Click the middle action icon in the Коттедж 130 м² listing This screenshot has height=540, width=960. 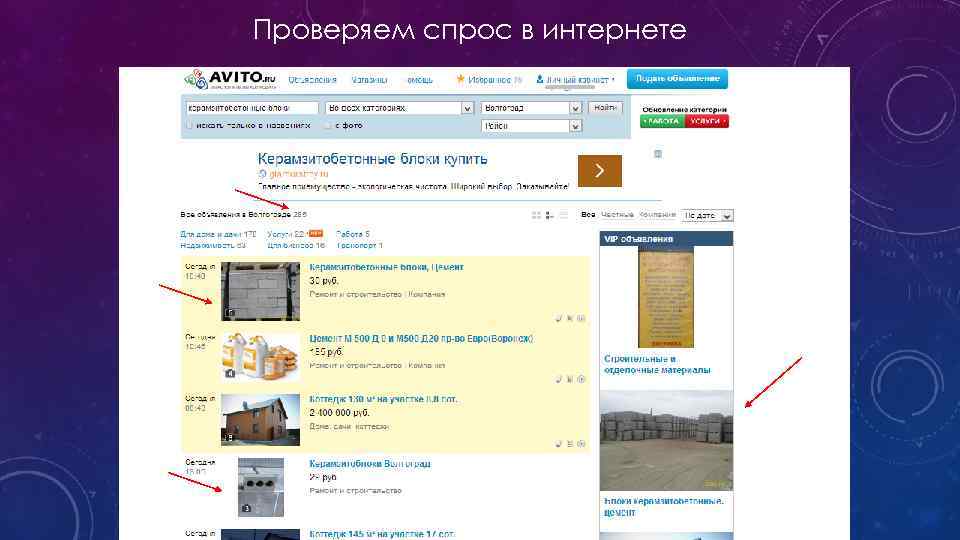click(x=570, y=444)
